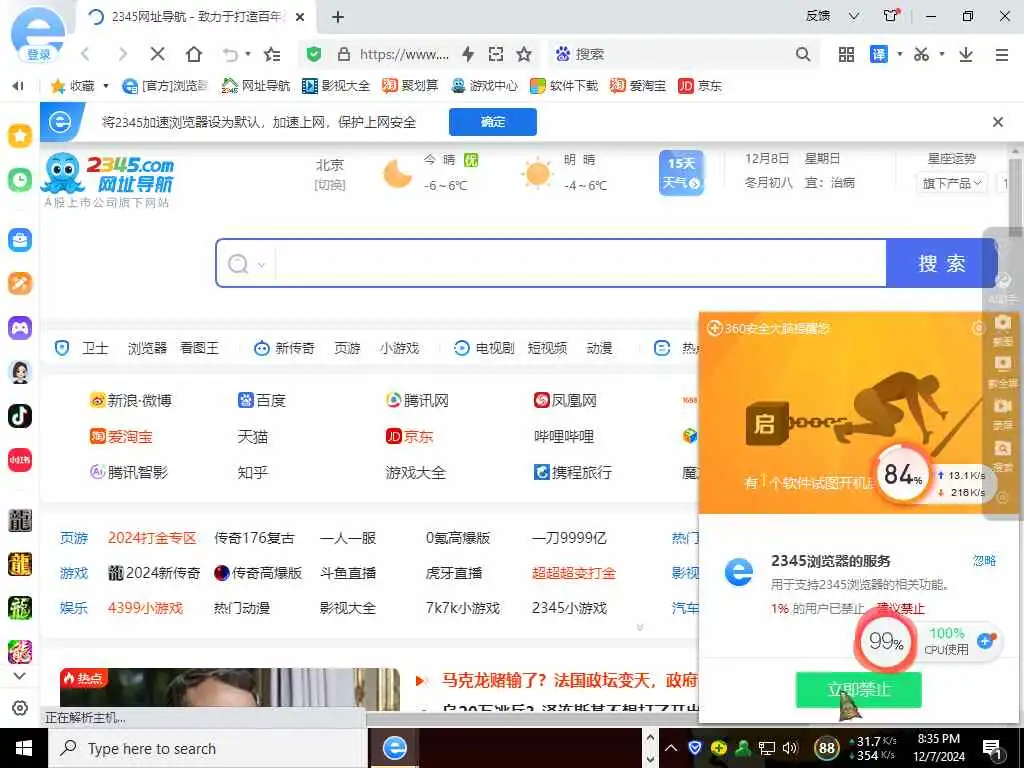Open the apps grid icon
The width and height of the screenshot is (1024, 768).
[x=846, y=54]
